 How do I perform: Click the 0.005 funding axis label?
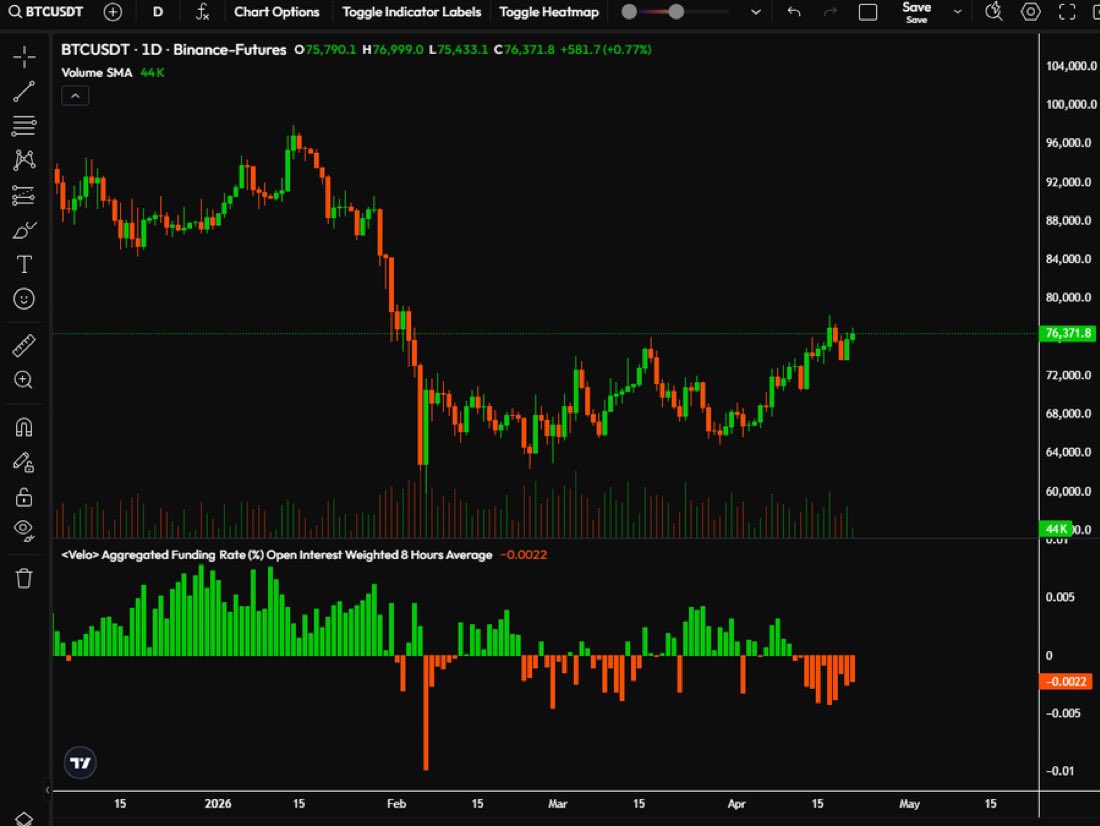pos(1060,597)
